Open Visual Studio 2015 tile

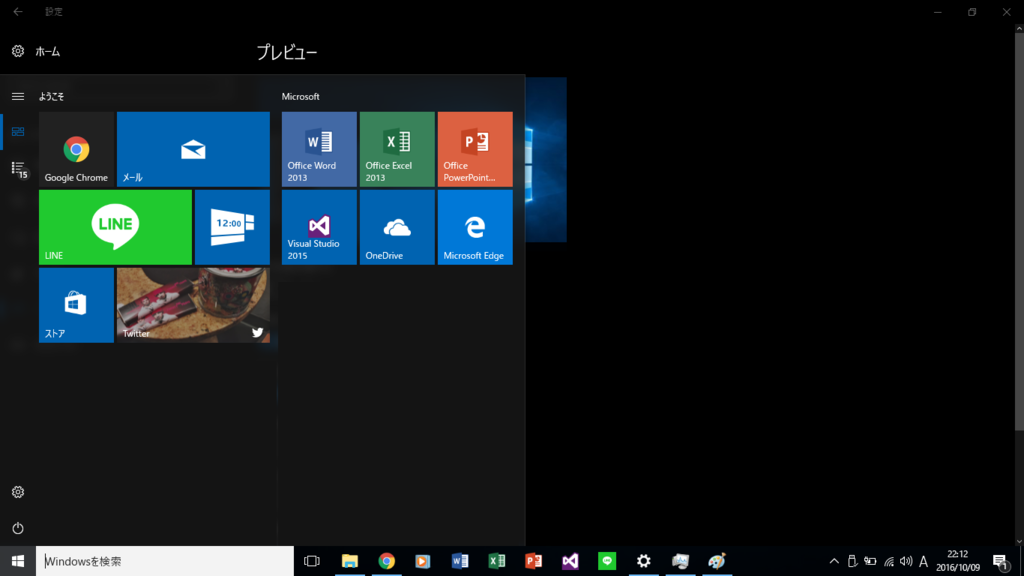[319, 227]
